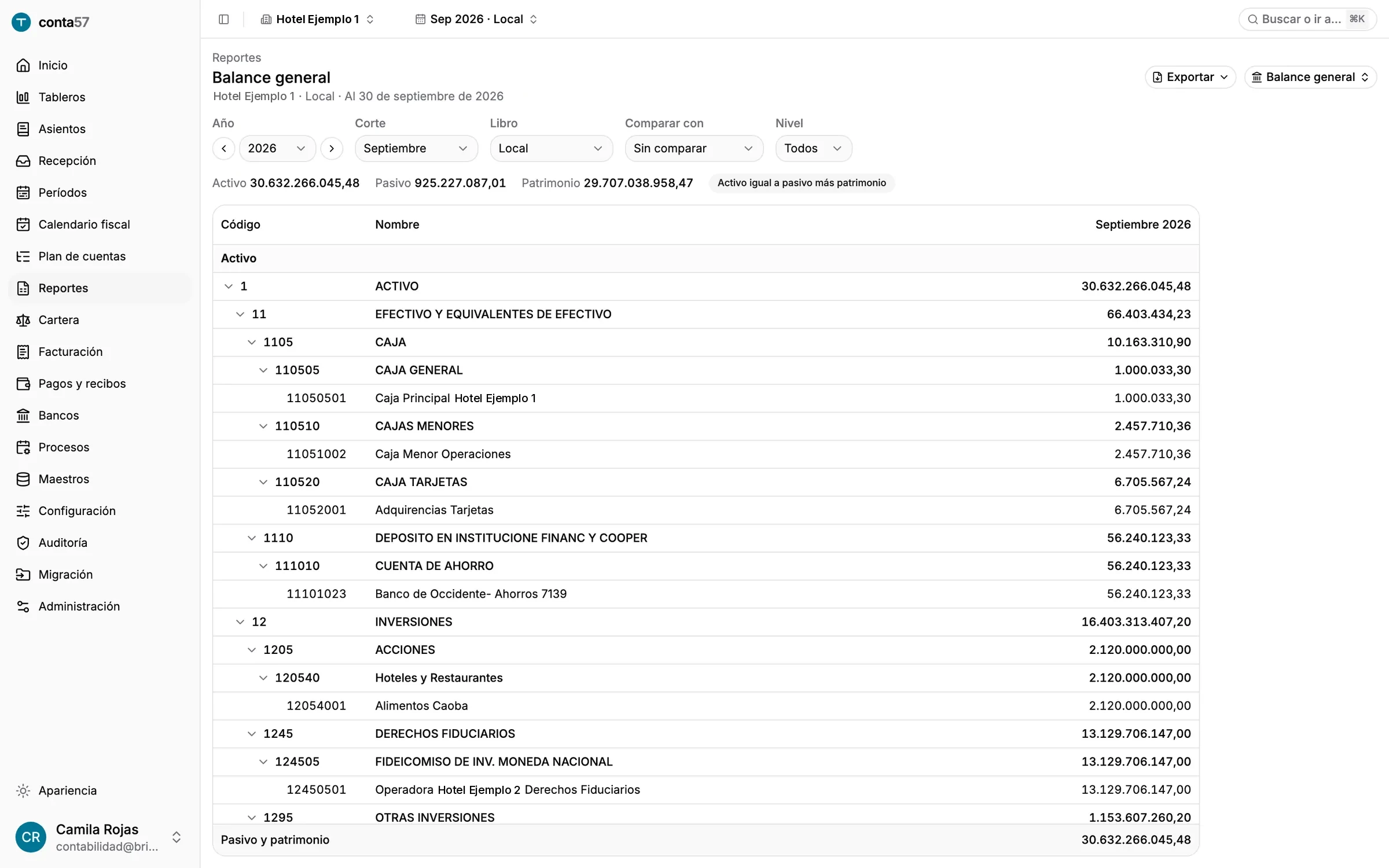1389x868 pixels.
Task: Click the Buscar o ir a search field
Action: pyautogui.click(x=1307, y=19)
